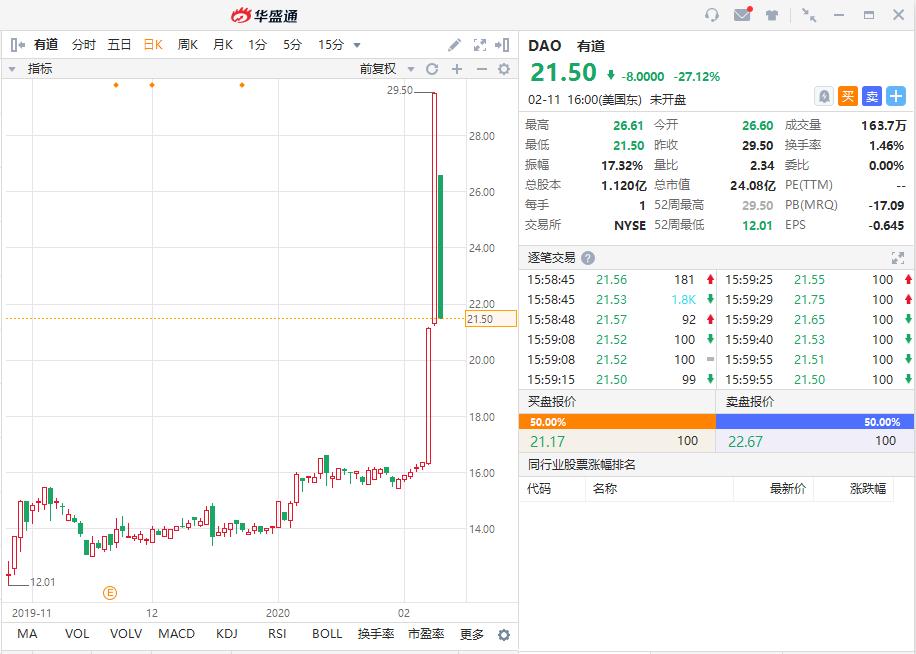Collapse the left panel icon beside 有道
This screenshot has width=916, height=654.
pyautogui.click(x=18, y=44)
